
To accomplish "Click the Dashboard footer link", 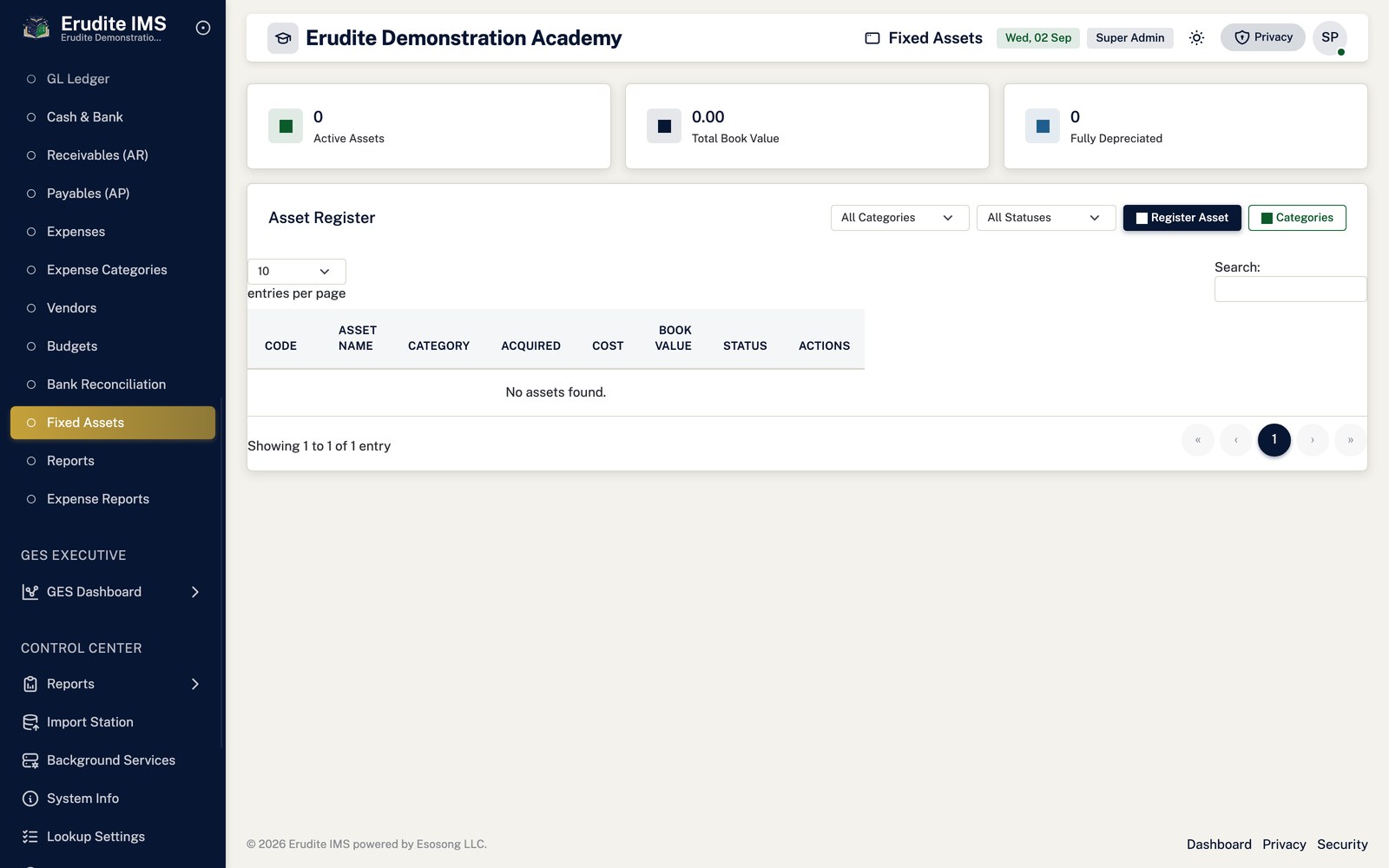I will [x=1219, y=845].
